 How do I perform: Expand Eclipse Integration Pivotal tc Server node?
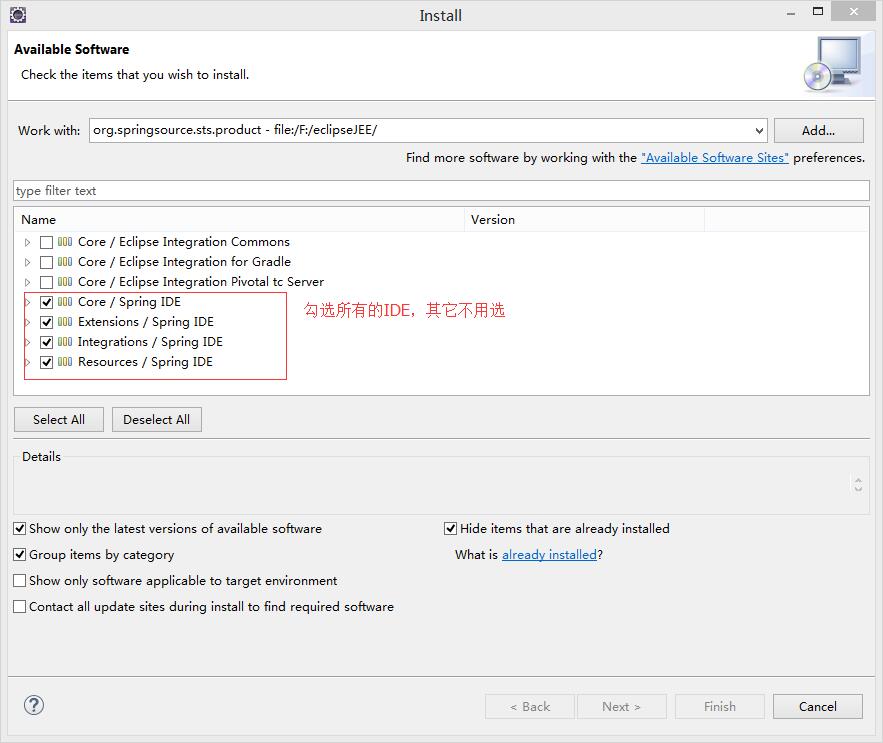pyautogui.click(x=27, y=282)
